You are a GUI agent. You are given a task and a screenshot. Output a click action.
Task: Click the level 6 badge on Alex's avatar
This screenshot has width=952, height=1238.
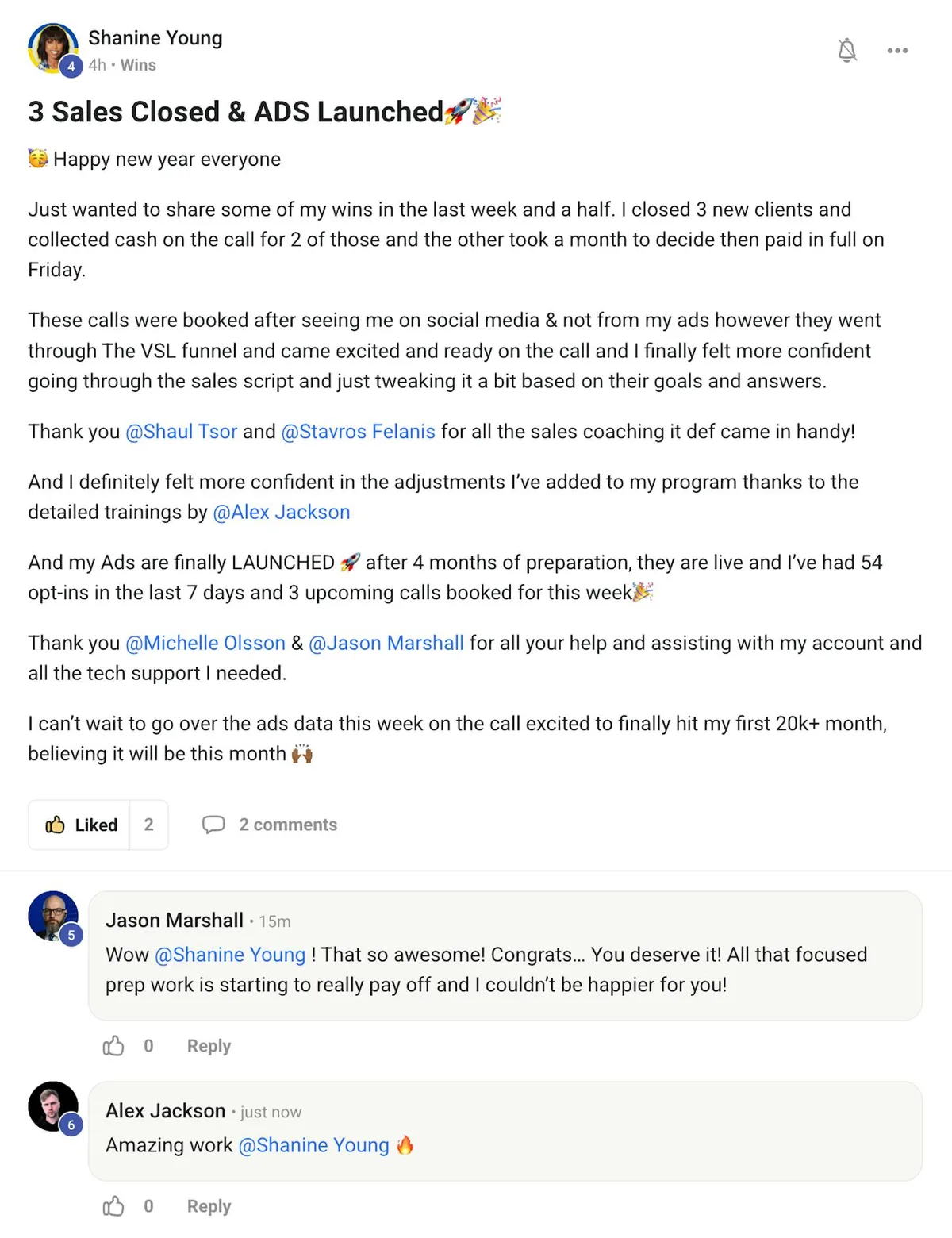(71, 1125)
